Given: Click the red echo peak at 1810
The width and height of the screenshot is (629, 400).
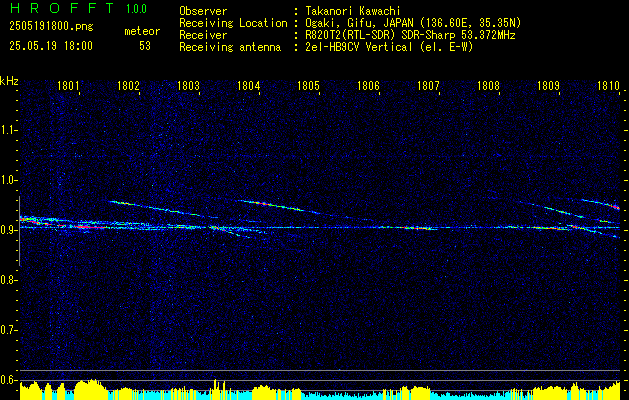Looking at the screenshot, I should point(617,207).
